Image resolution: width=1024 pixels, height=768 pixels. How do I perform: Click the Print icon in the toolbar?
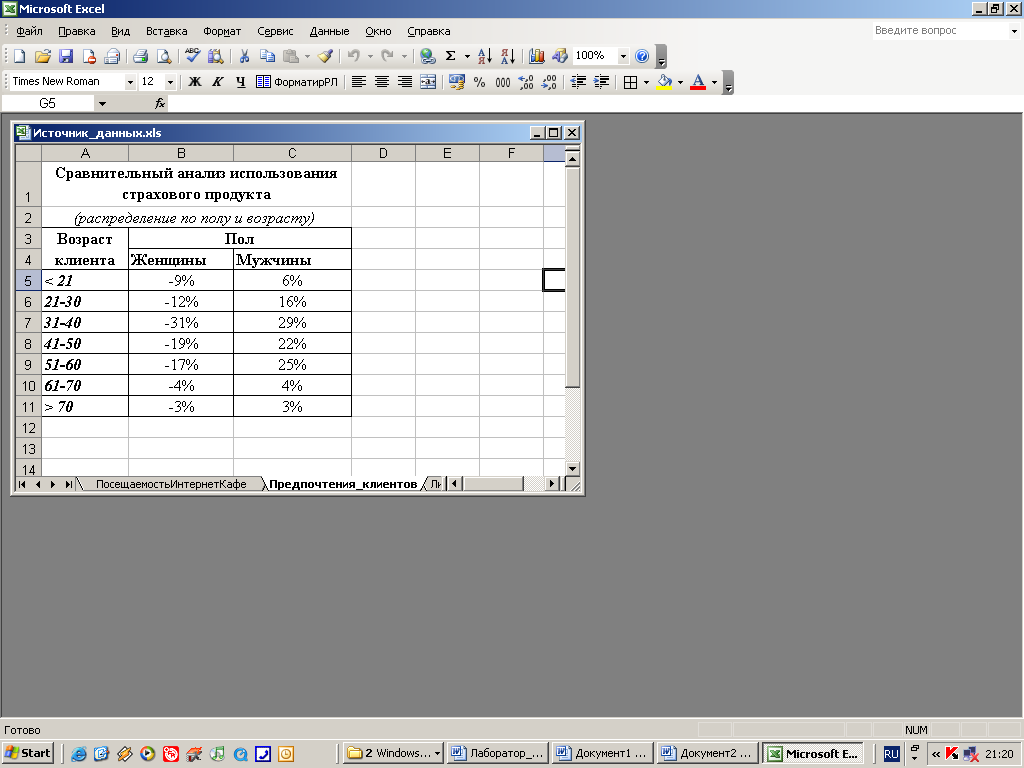(140, 56)
